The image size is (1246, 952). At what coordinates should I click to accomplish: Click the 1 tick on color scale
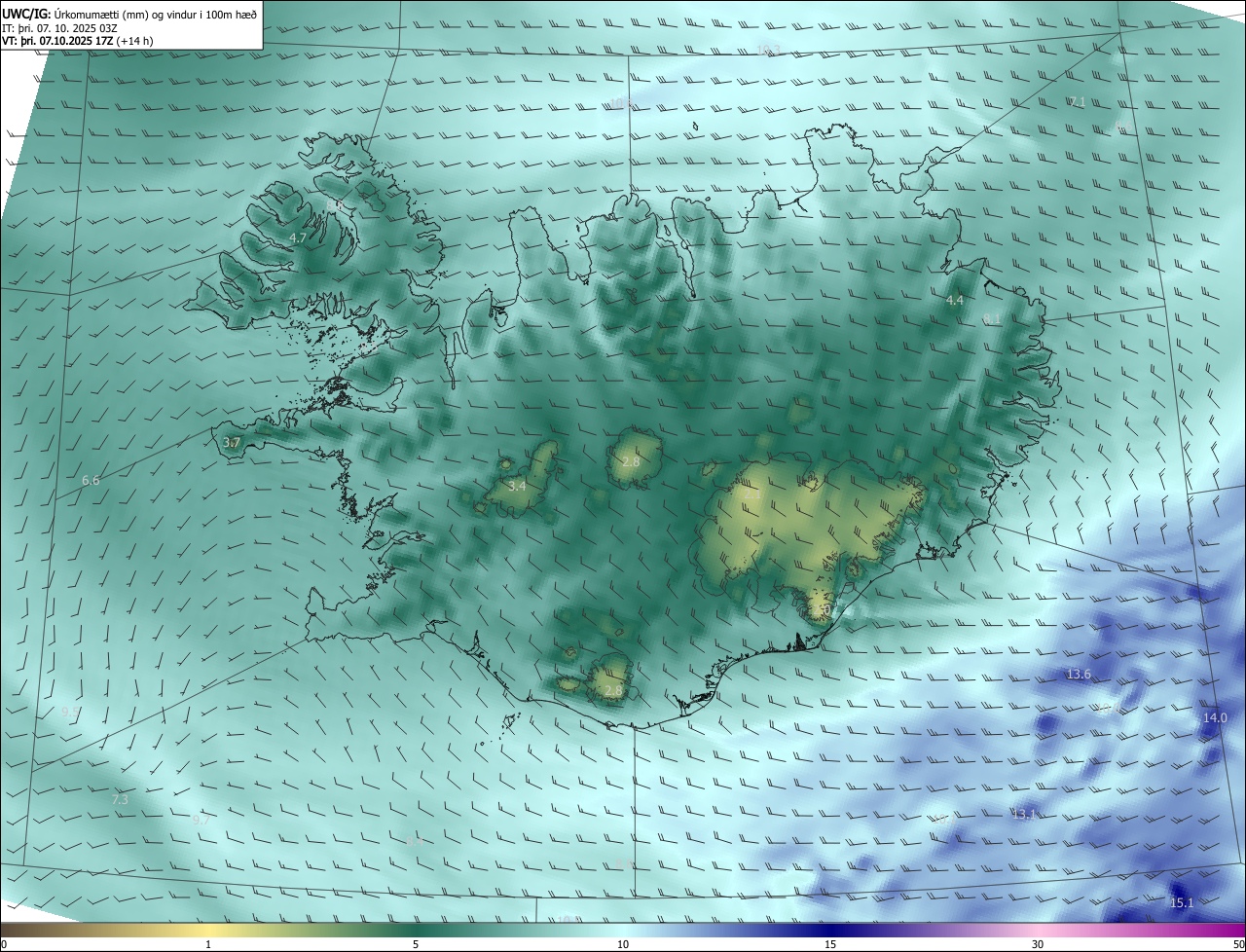(209, 944)
